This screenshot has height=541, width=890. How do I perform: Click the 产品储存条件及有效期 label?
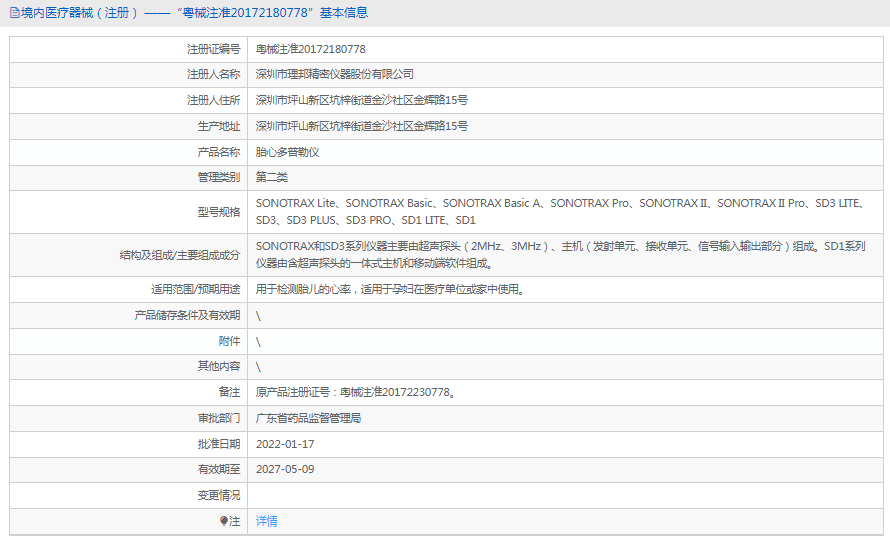187,315
